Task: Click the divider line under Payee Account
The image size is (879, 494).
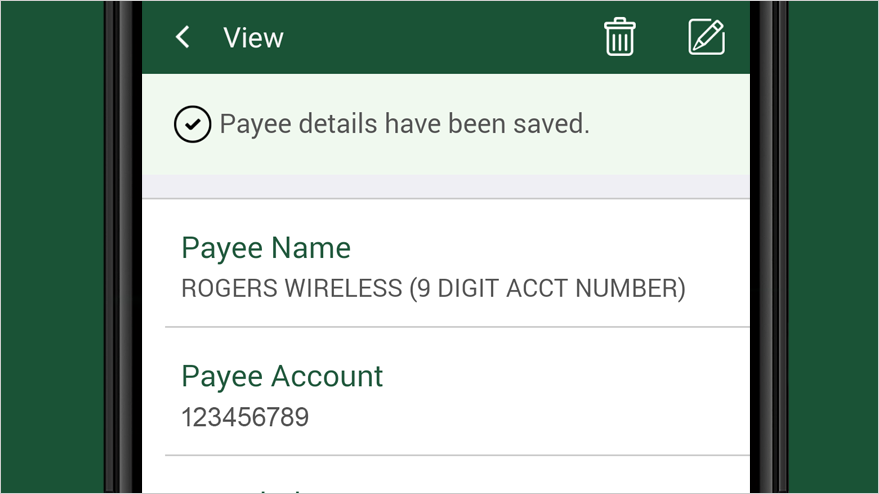Action: (457, 455)
